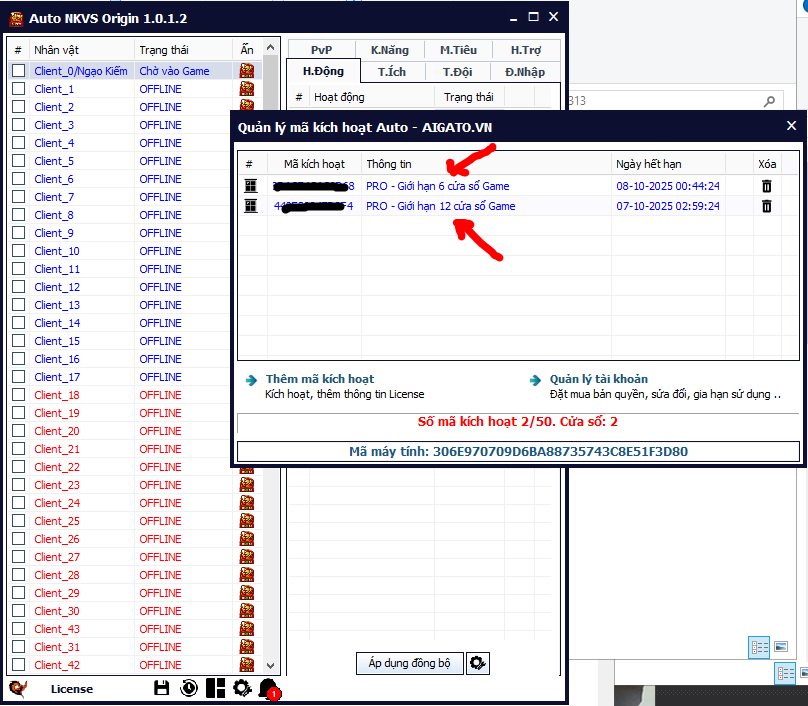Click the Ngày hết hạn column header

coord(668,164)
